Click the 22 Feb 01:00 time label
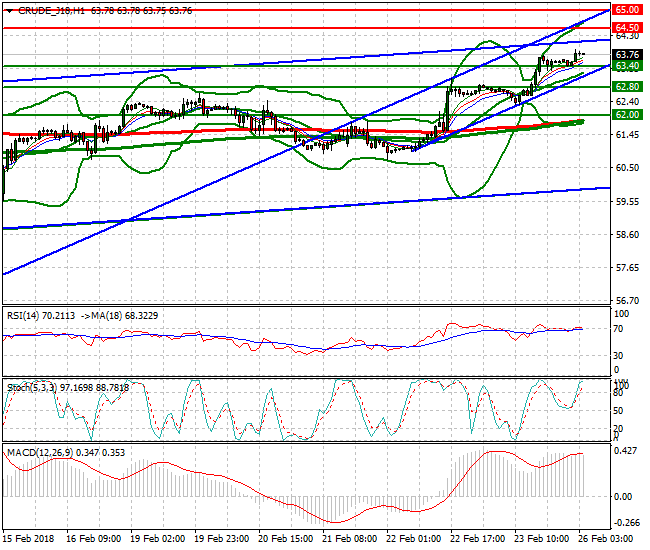This screenshot has height=550, width=650. click(x=414, y=539)
